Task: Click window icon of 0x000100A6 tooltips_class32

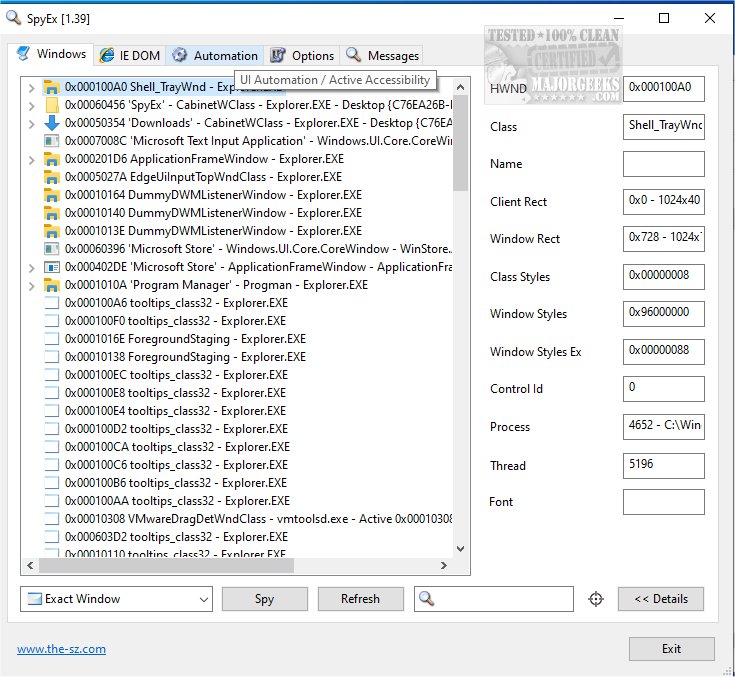Action: coord(51,302)
